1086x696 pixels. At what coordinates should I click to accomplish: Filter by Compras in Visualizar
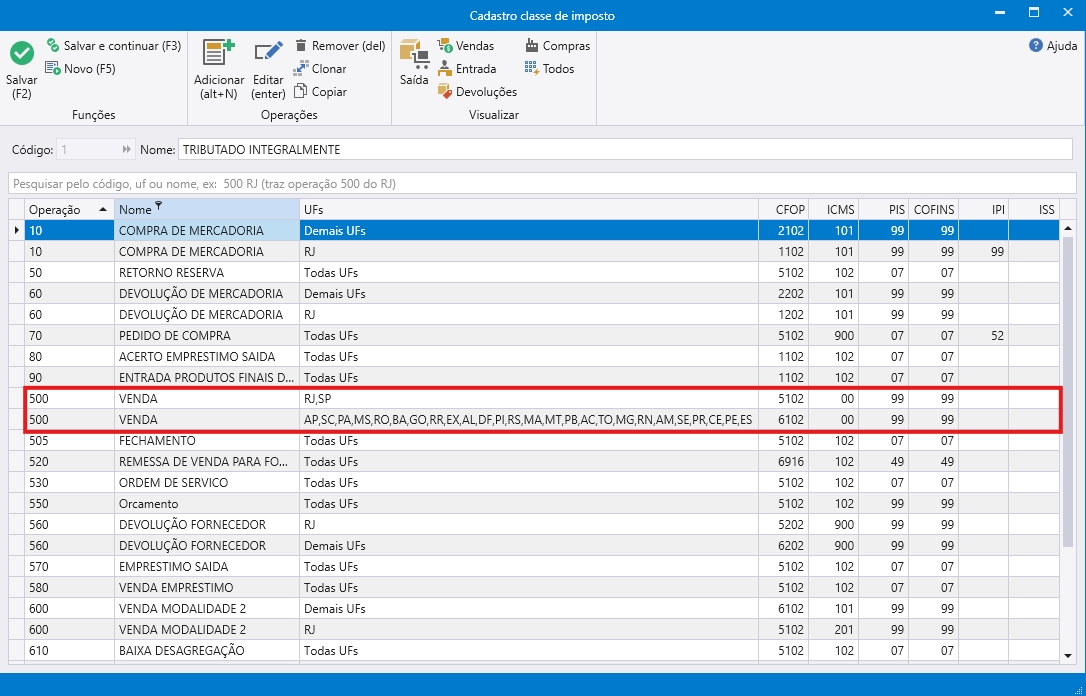[x=558, y=46]
